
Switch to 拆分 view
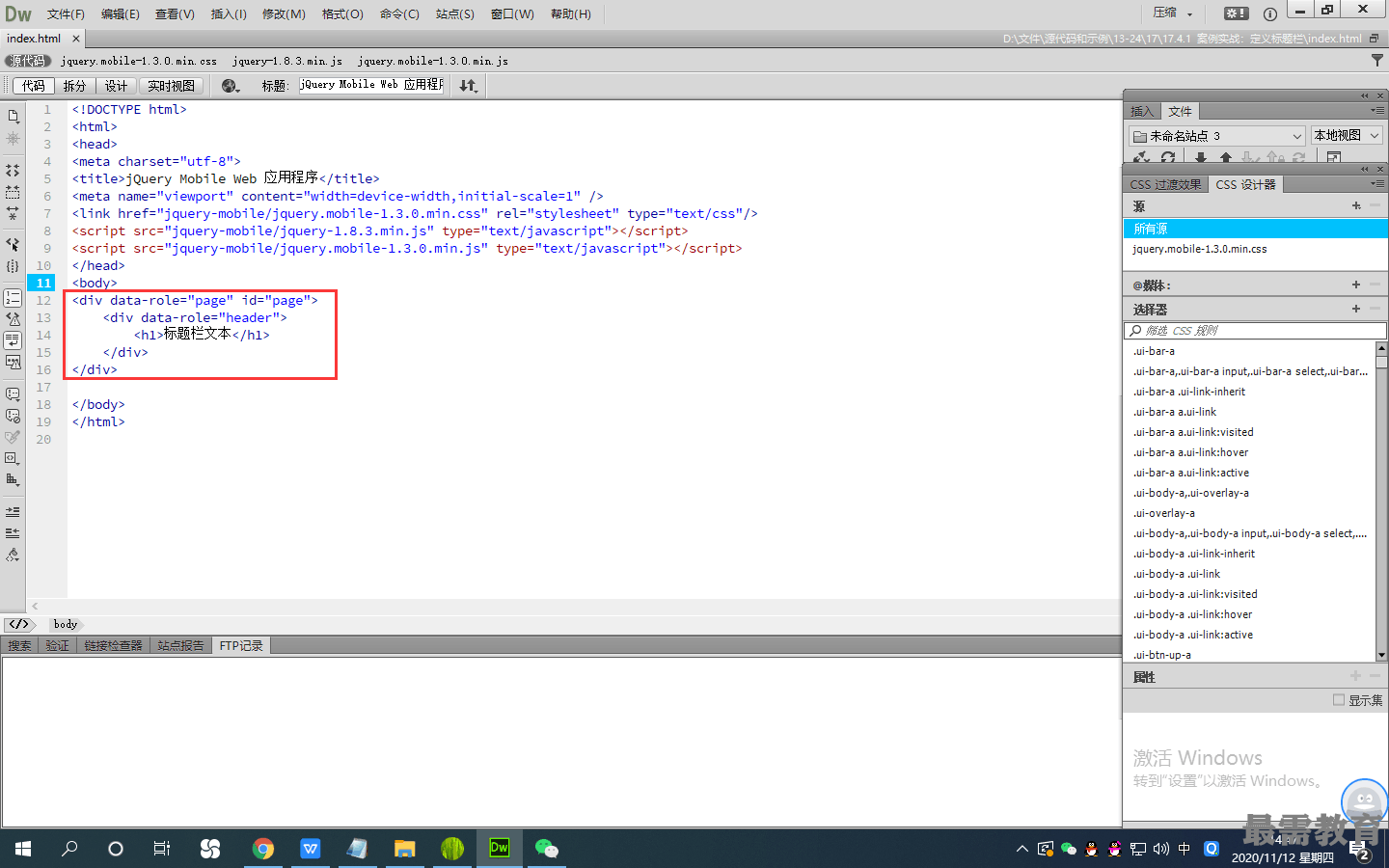tap(74, 86)
